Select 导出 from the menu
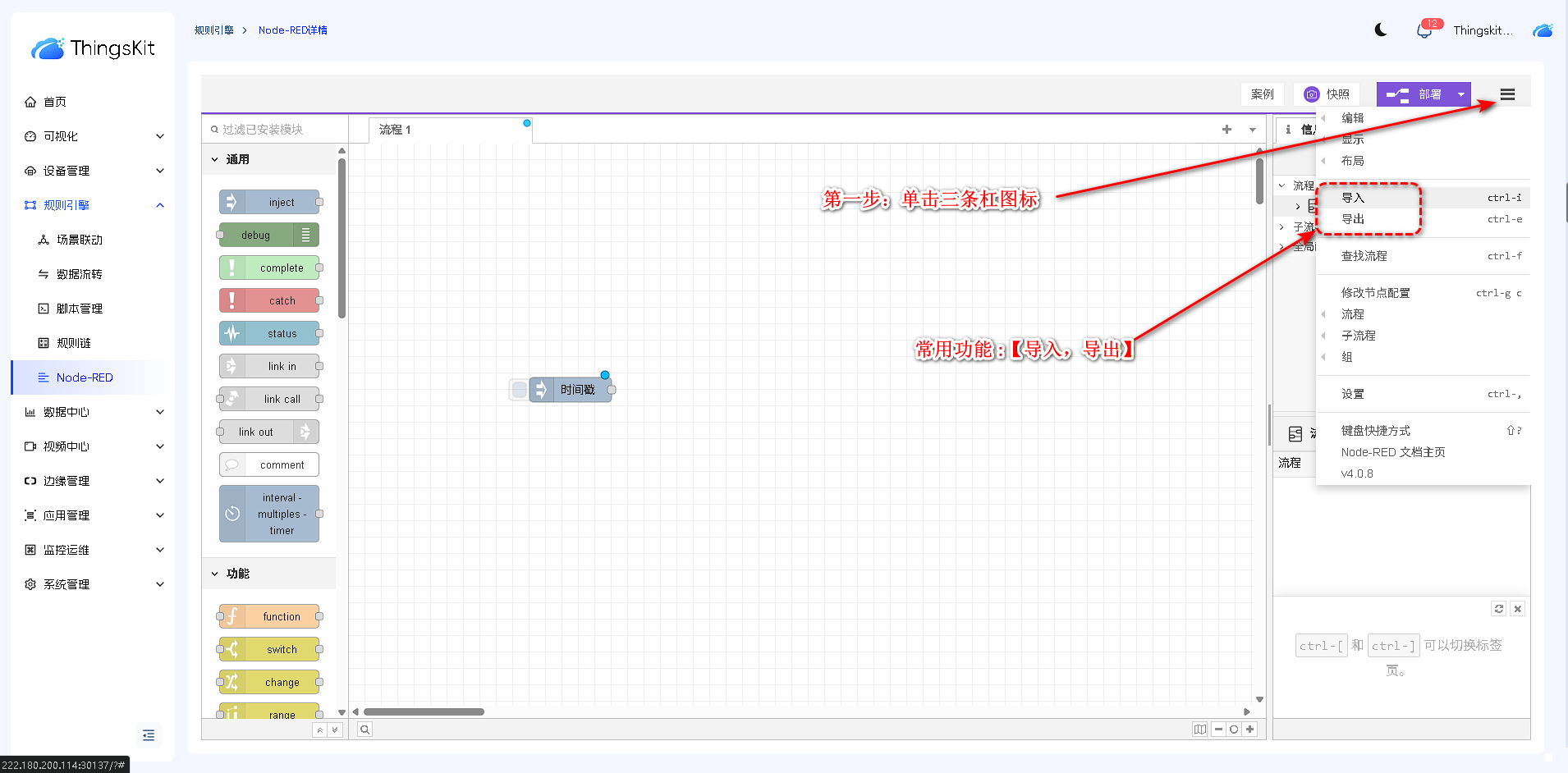The image size is (1568, 773). (x=1353, y=219)
